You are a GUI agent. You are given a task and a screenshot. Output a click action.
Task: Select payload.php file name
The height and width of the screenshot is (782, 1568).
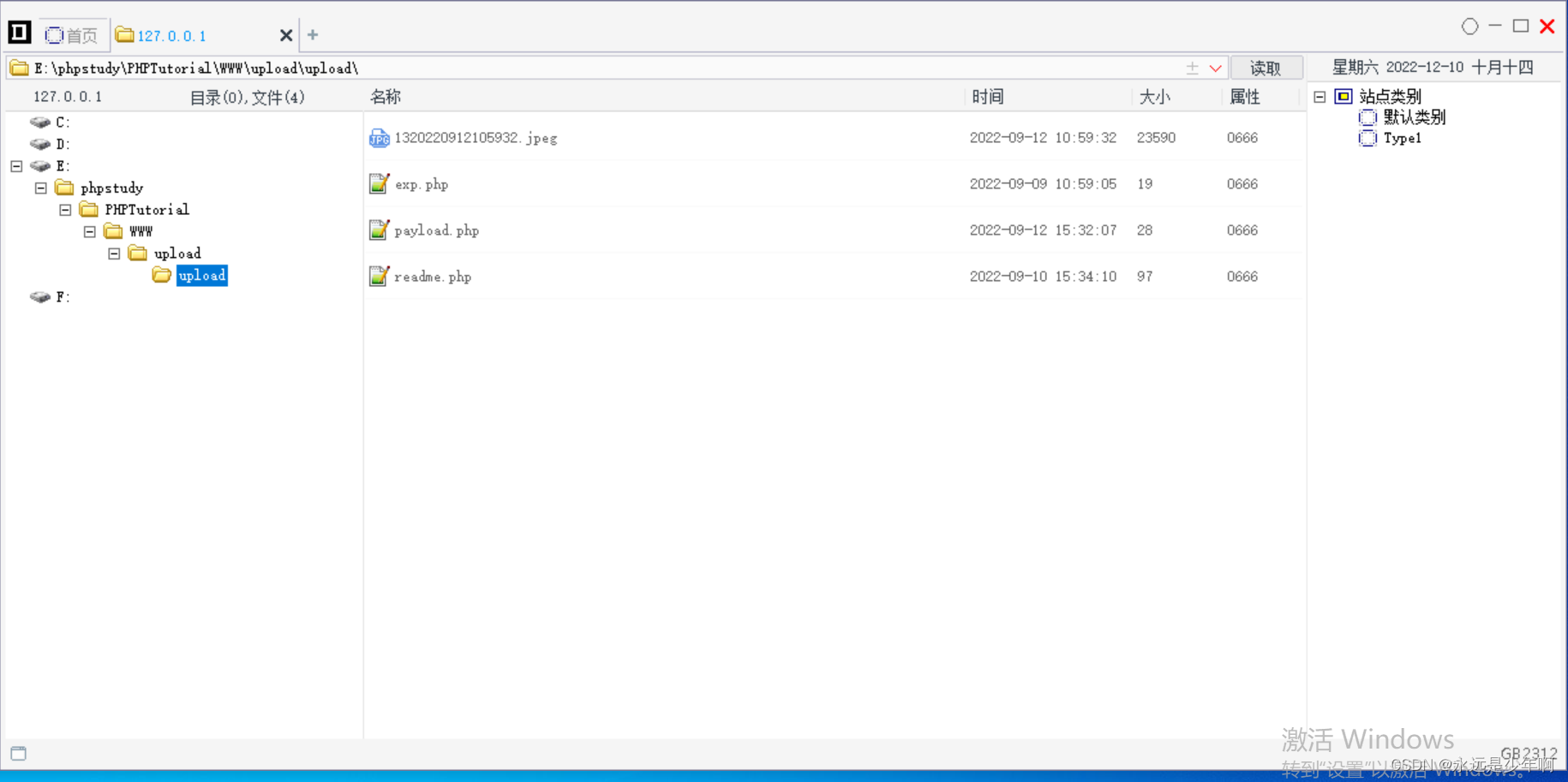click(436, 230)
